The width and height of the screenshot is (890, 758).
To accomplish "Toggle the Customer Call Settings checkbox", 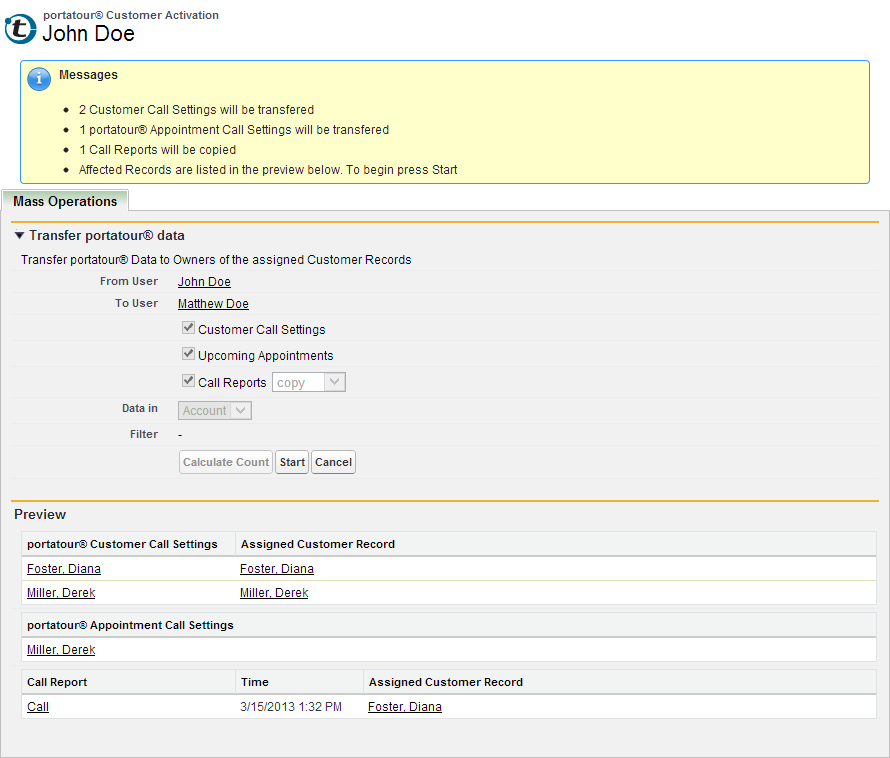I will click(188, 328).
